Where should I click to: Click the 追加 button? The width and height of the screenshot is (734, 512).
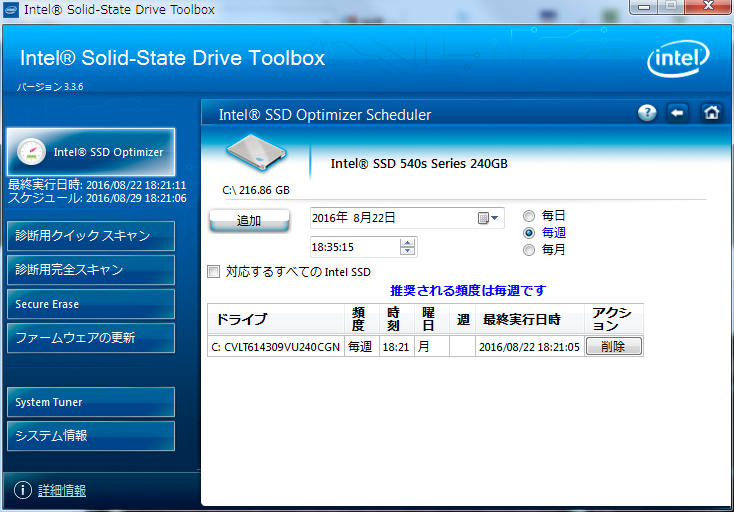click(249, 220)
